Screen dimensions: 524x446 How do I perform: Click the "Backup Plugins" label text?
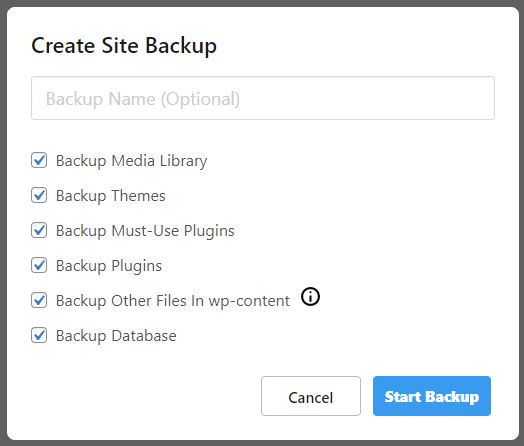point(109,266)
